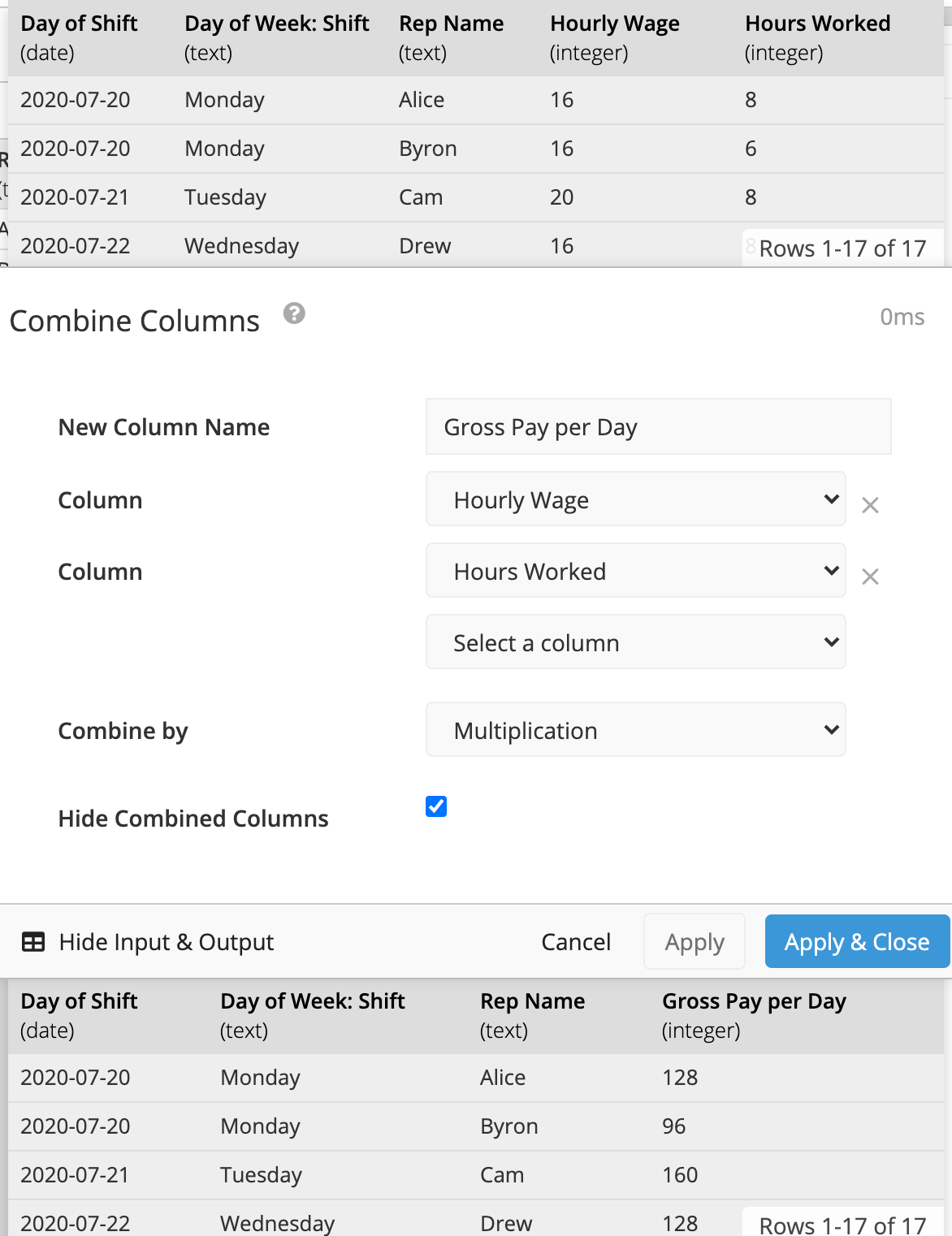
Task: Click Tuesday in the output table
Action: point(261,1175)
